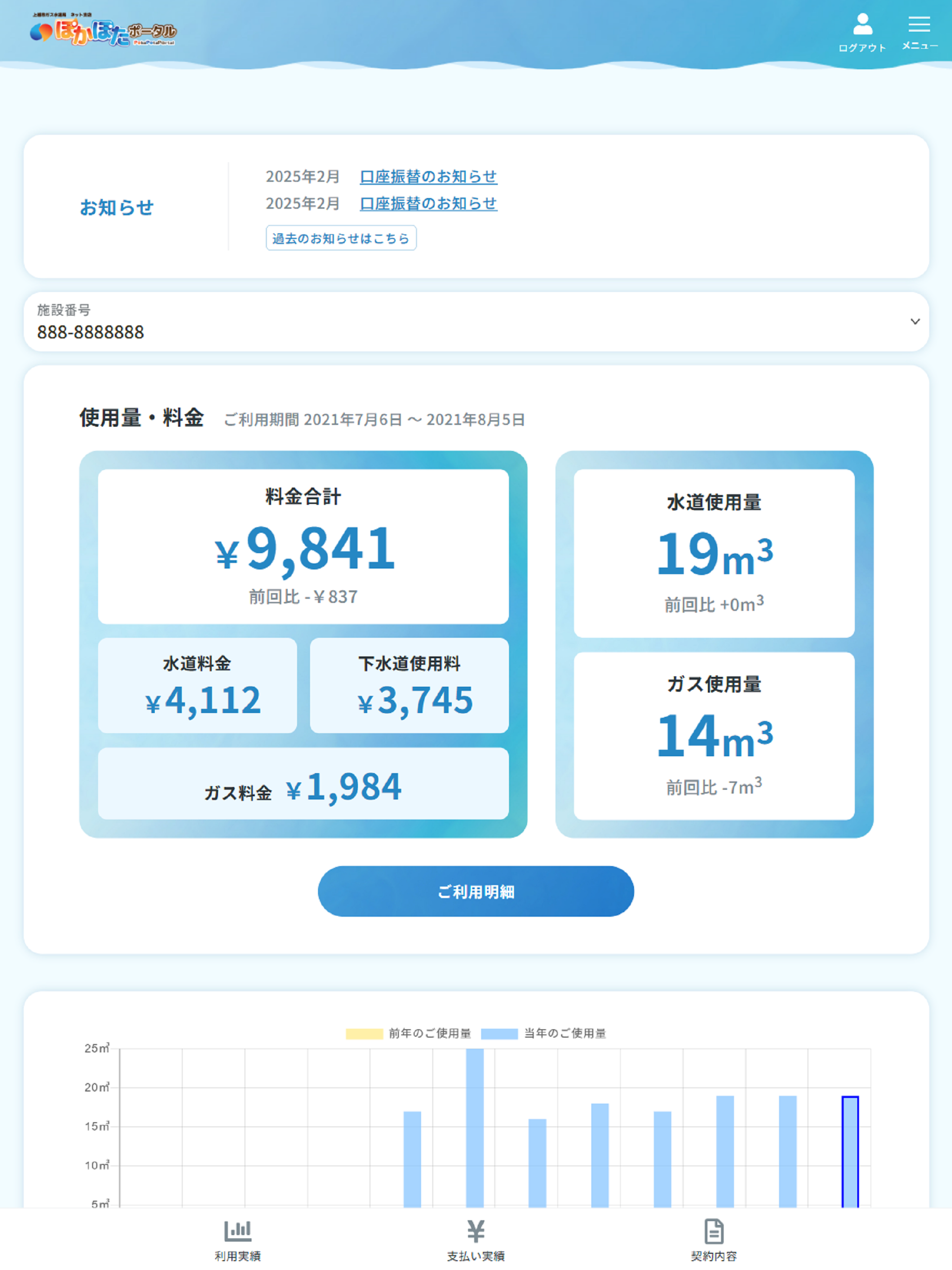Click 前回比 -7m³ text

pyautogui.click(x=714, y=787)
